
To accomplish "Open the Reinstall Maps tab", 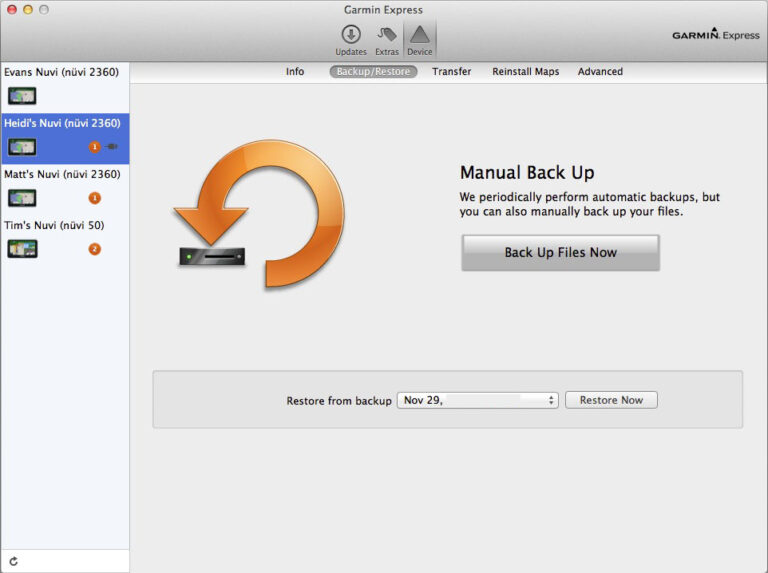I will (526, 72).
